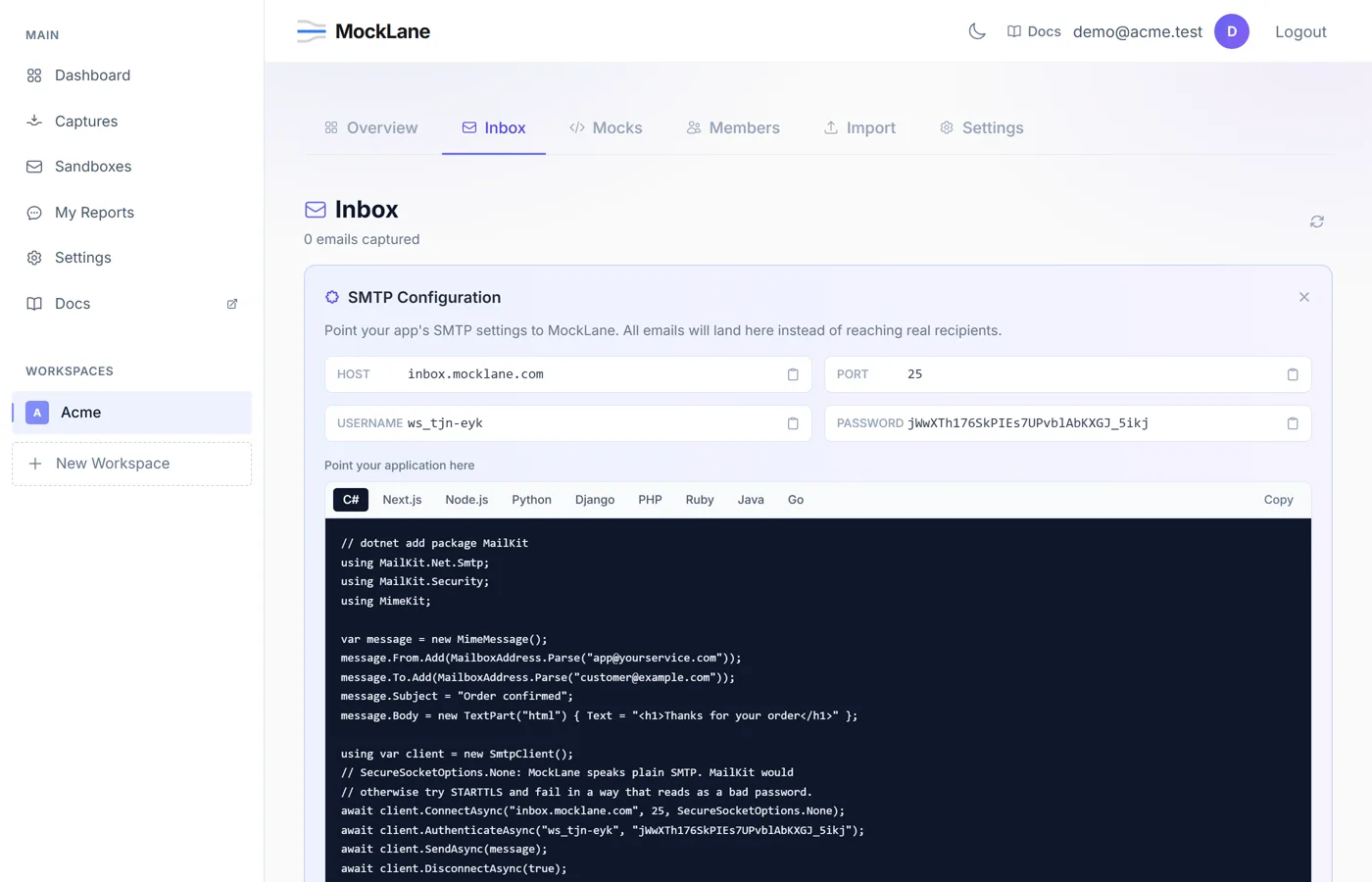The image size is (1372, 882).
Task: Copy the username to clipboard
Action: (793, 423)
